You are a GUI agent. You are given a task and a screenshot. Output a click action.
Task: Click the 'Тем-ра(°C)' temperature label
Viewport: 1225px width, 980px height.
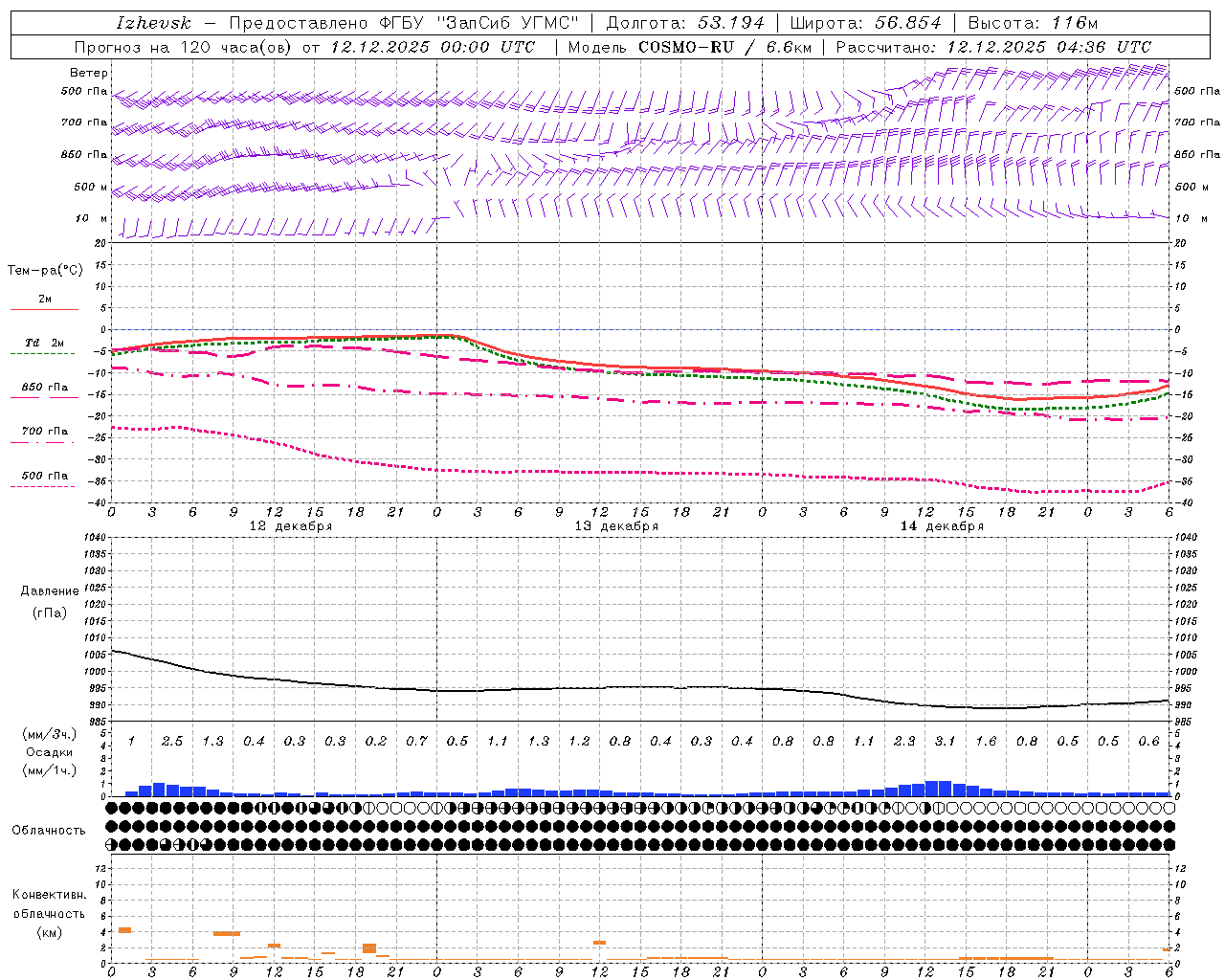coord(45,271)
